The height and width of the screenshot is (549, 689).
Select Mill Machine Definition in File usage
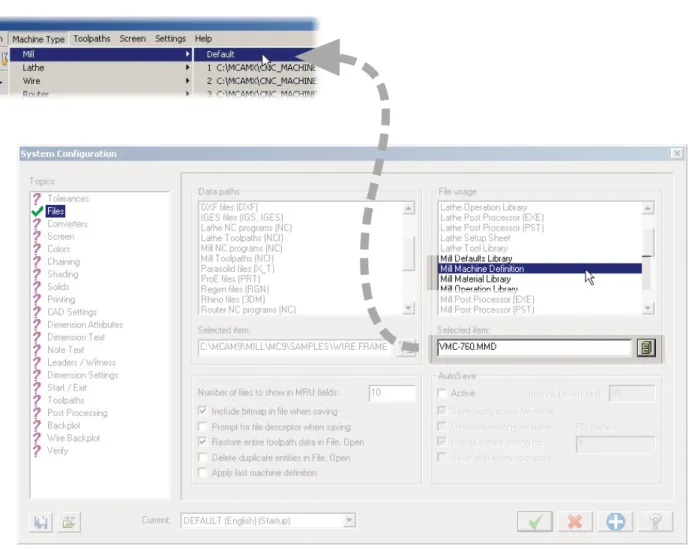click(x=540, y=269)
